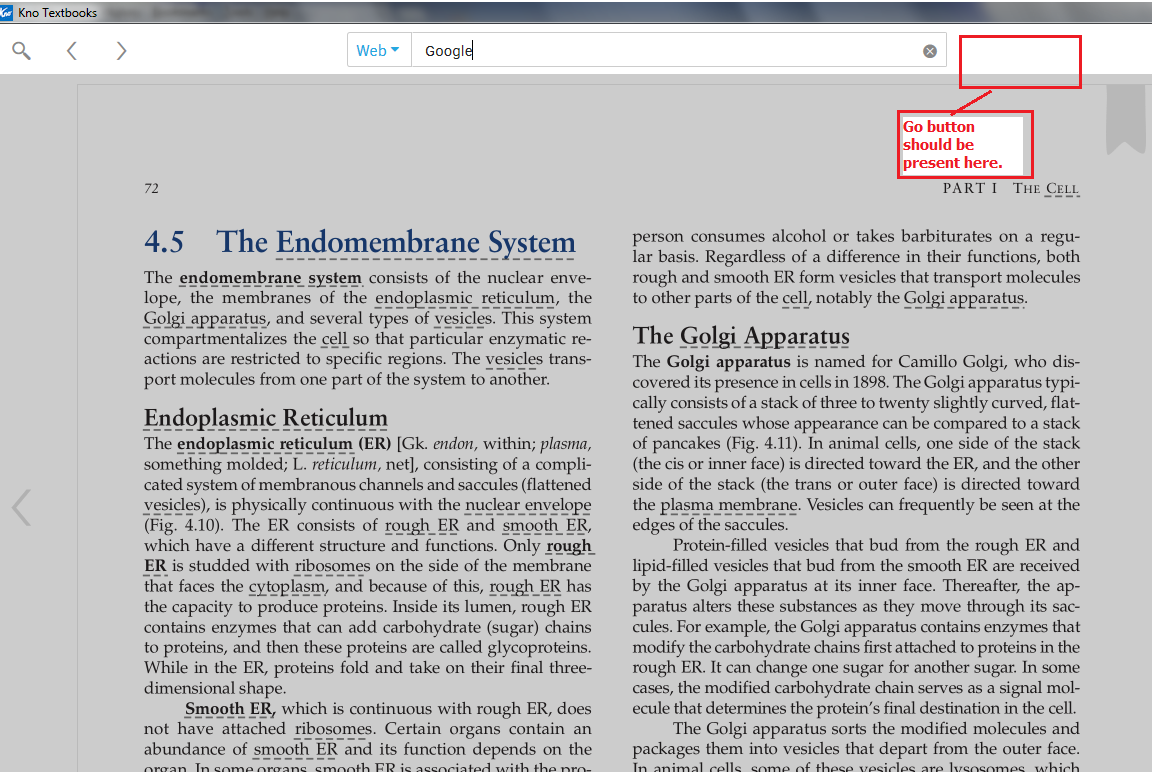Open the Web search-type dropdown

click(x=378, y=51)
